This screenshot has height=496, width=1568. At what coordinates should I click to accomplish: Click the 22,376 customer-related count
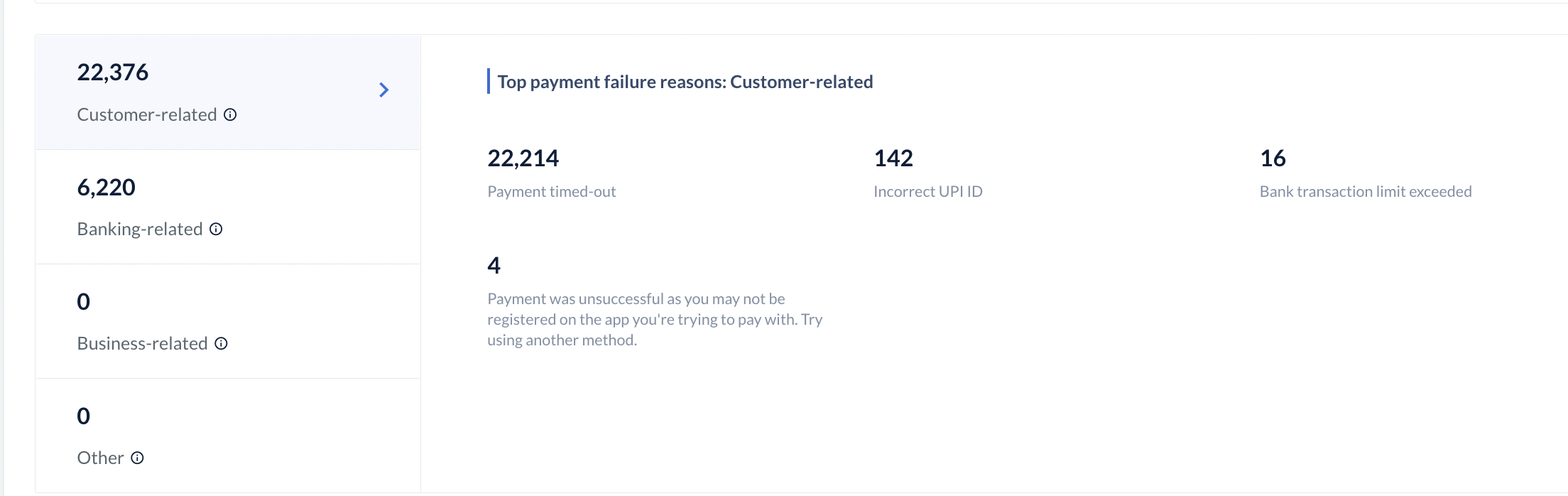tap(112, 72)
